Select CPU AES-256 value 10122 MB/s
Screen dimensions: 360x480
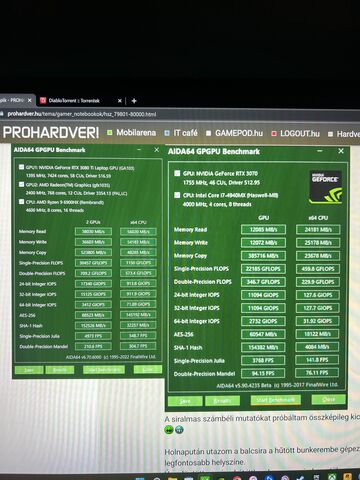click(x=318, y=334)
